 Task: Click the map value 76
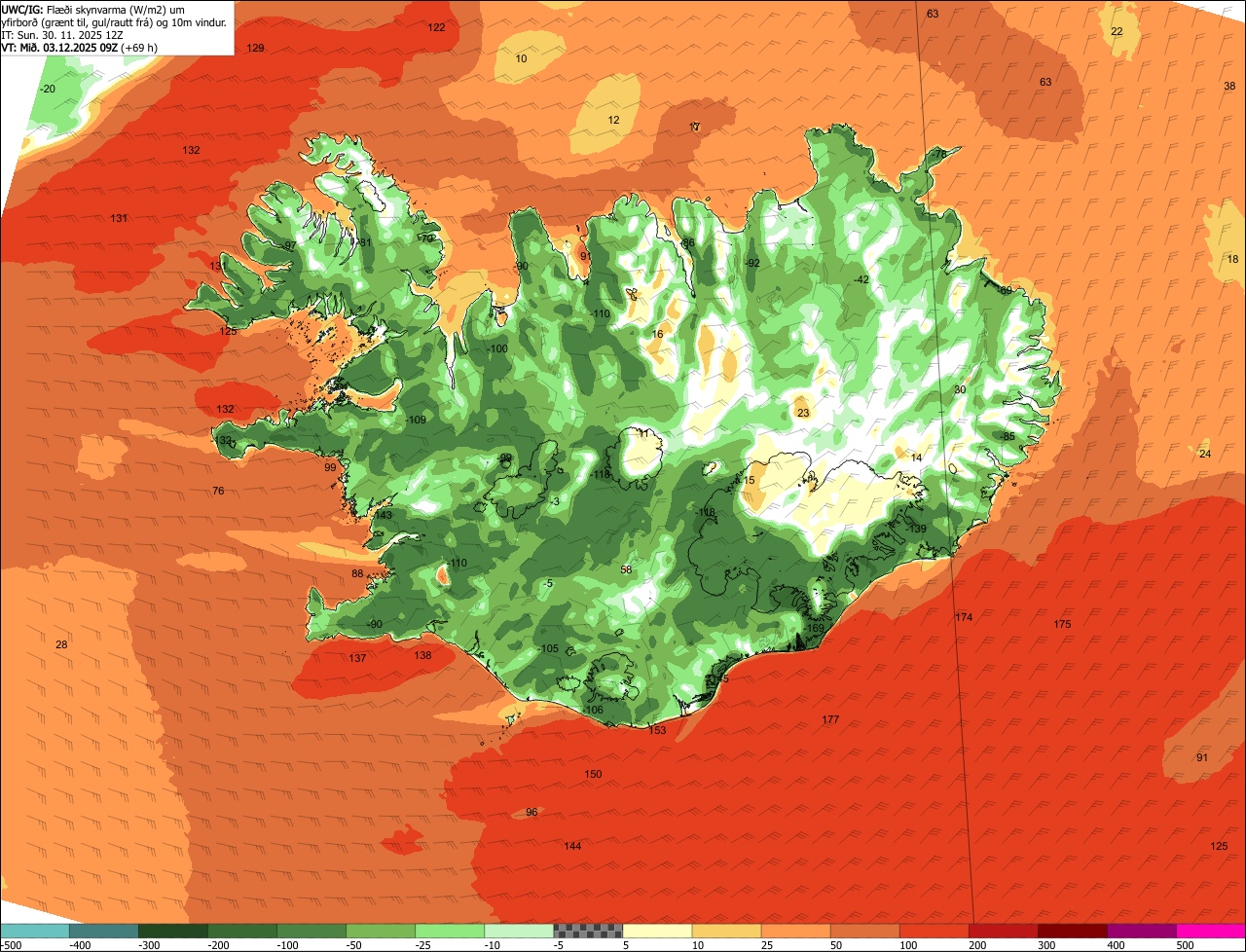point(218,491)
